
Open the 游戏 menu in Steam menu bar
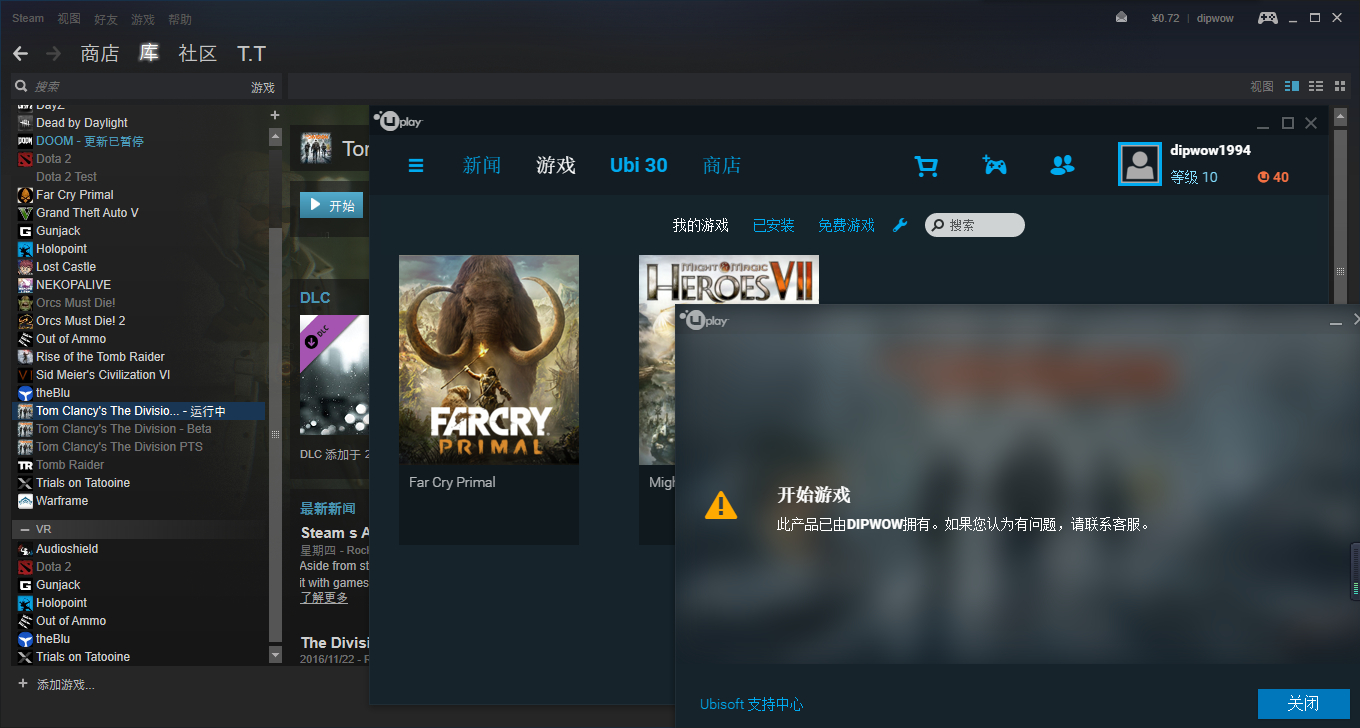143,18
